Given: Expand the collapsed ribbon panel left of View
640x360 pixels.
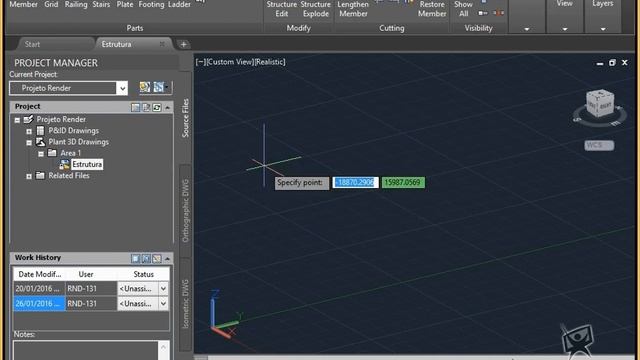Looking at the screenshot, I should click(527, 29).
